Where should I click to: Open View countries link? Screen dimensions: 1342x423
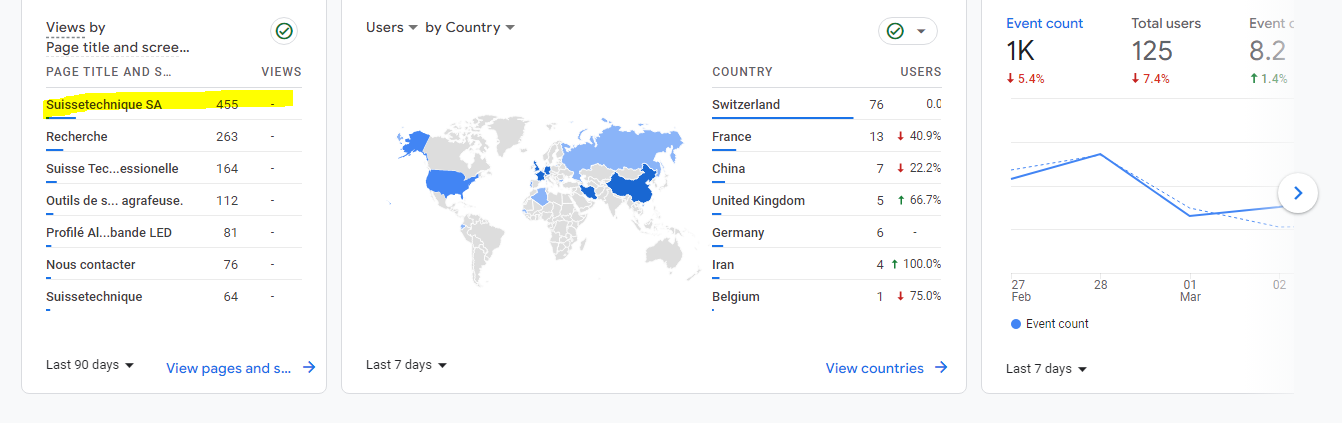click(874, 368)
